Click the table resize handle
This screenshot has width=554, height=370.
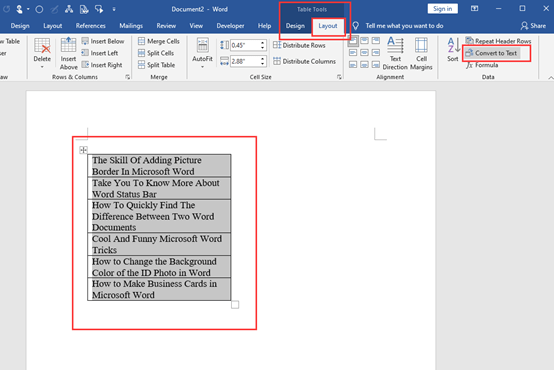[235, 305]
